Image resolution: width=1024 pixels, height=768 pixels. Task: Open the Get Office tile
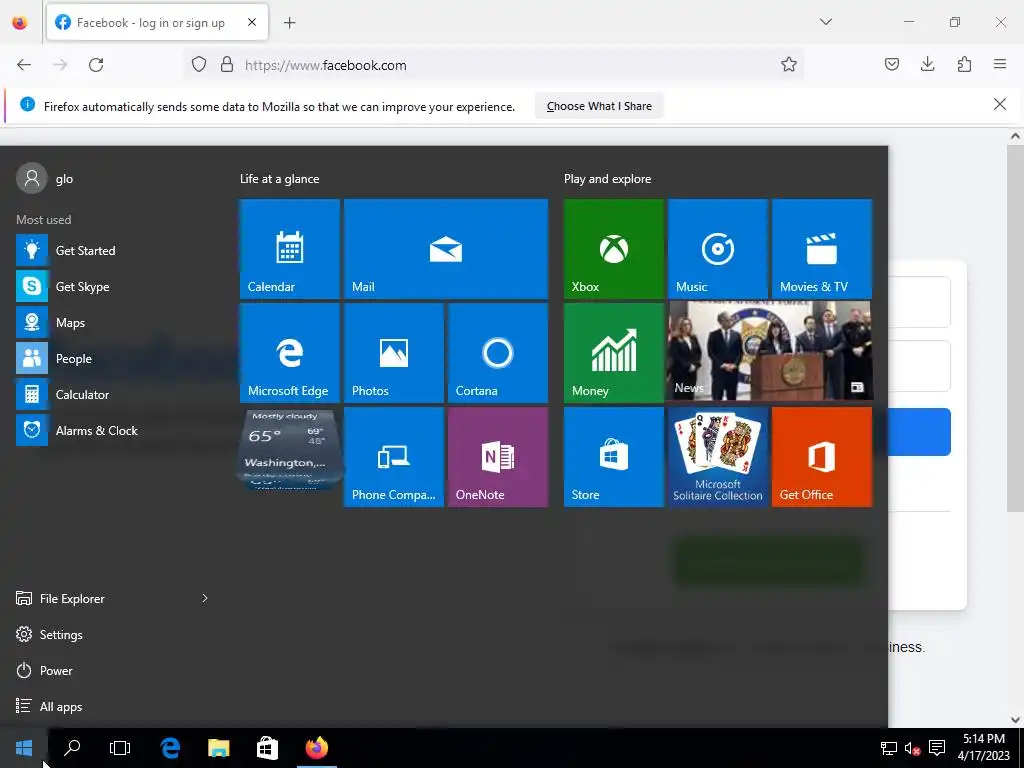(822, 457)
